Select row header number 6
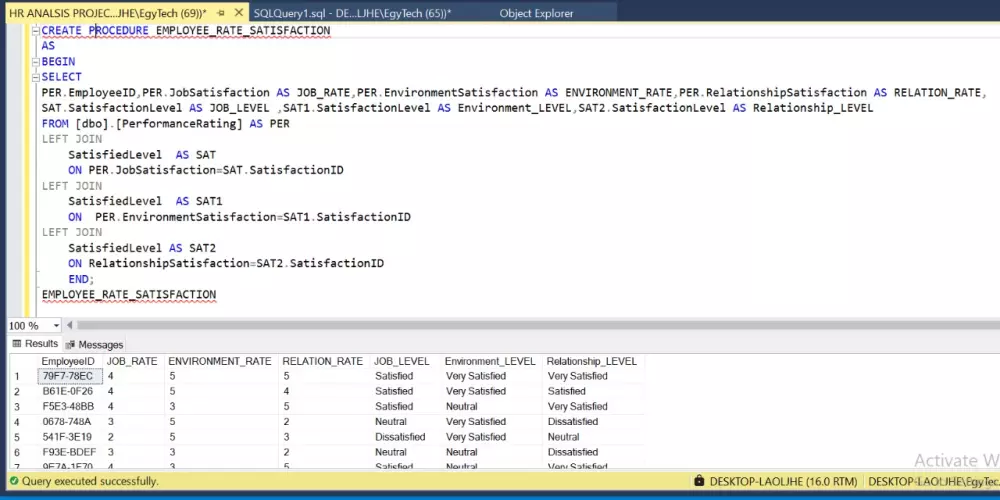This screenshot has height=500, width=1000. 17,453
